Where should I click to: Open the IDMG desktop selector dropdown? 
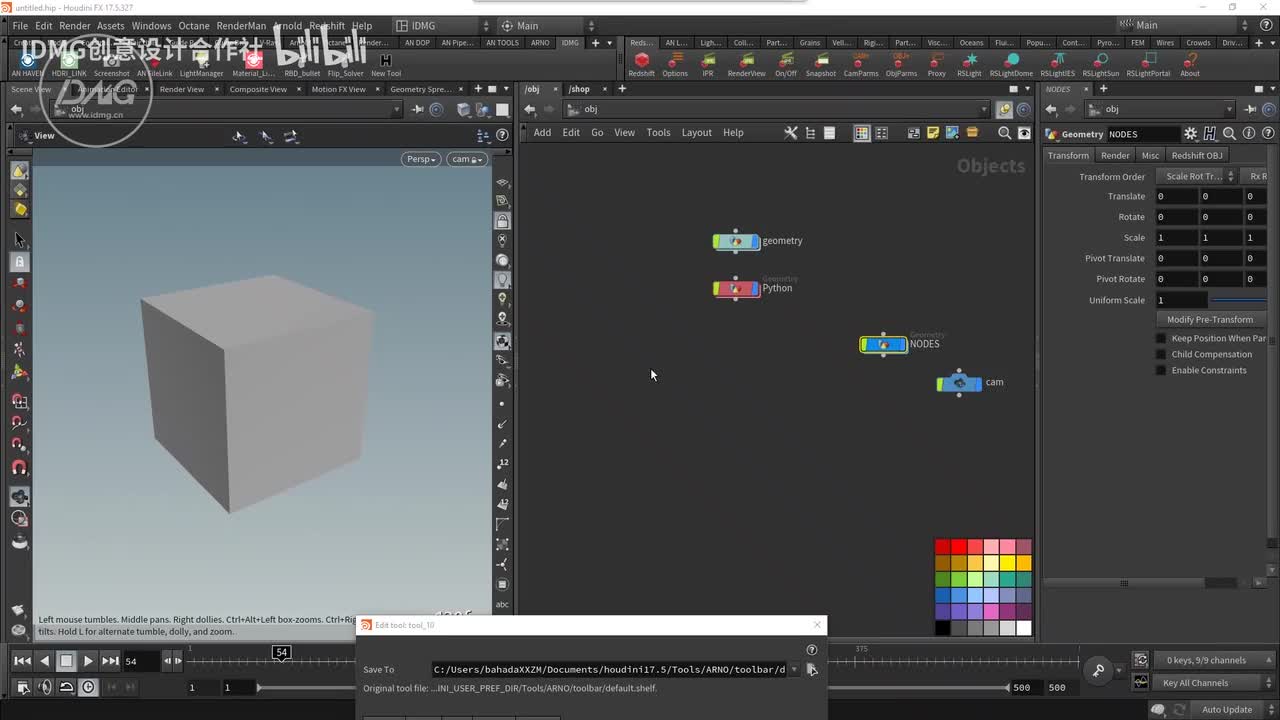pyautogui.click(x=443, y=26)
